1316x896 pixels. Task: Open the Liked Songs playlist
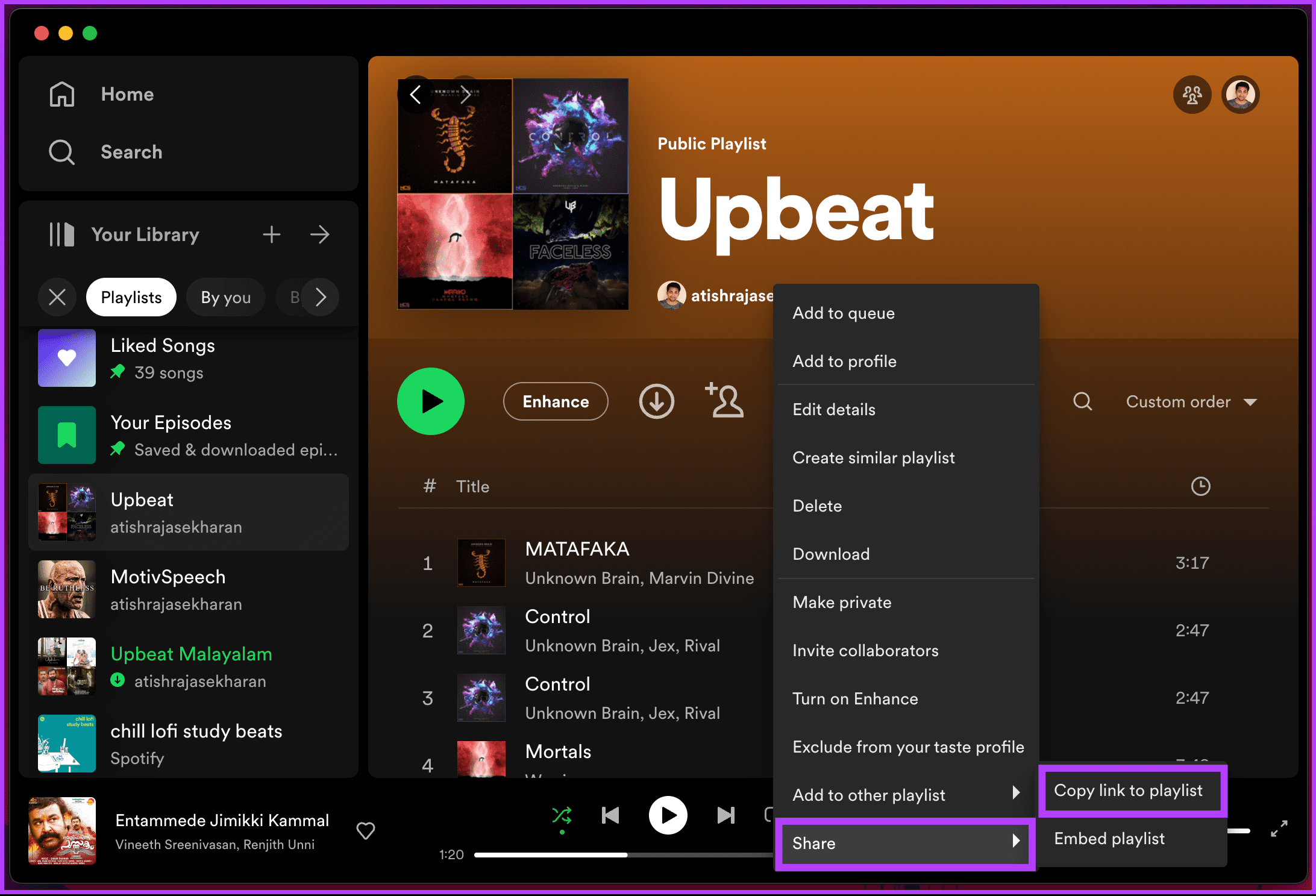click(x=189, y=358)
